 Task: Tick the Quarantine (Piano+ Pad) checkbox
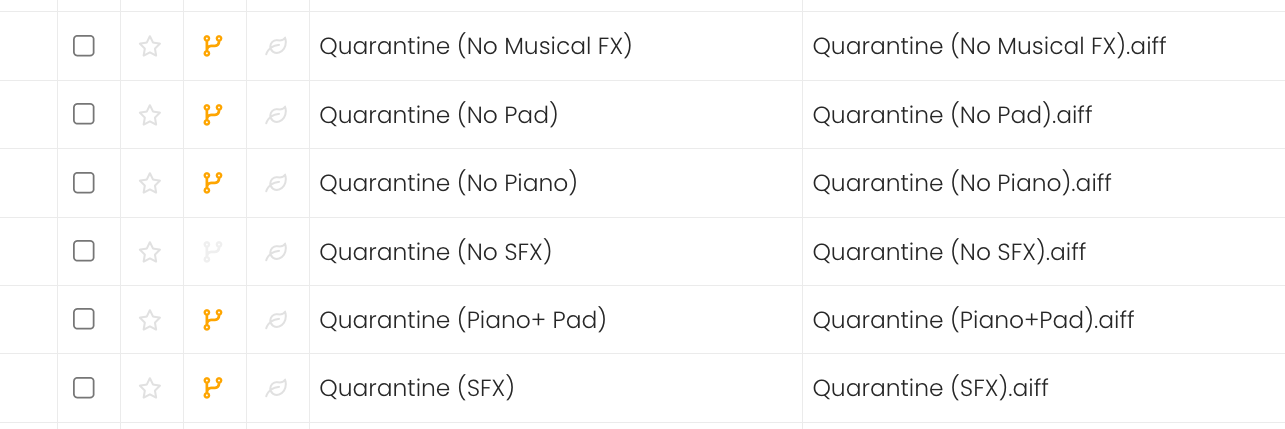pos(84,320)
